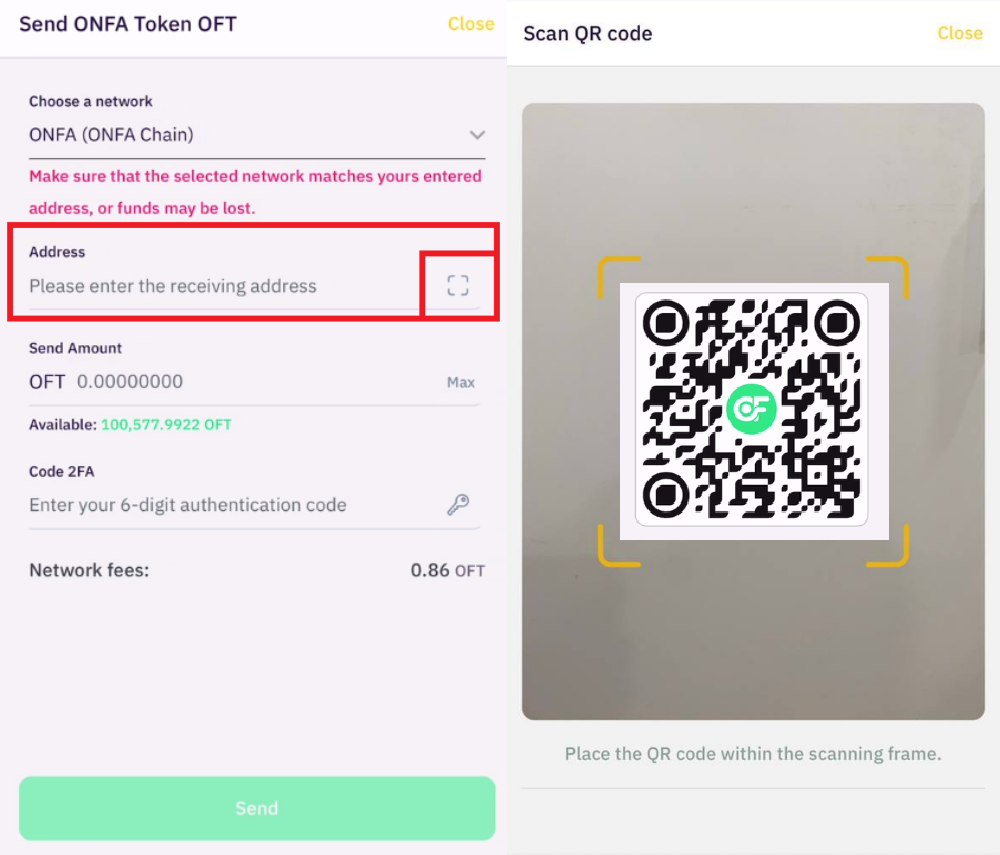Image resolution: width=1000 pixels, height=855 pixels.
Task: Close the Send ONFA Token OFT panel
Action: (x=471, y=24)
